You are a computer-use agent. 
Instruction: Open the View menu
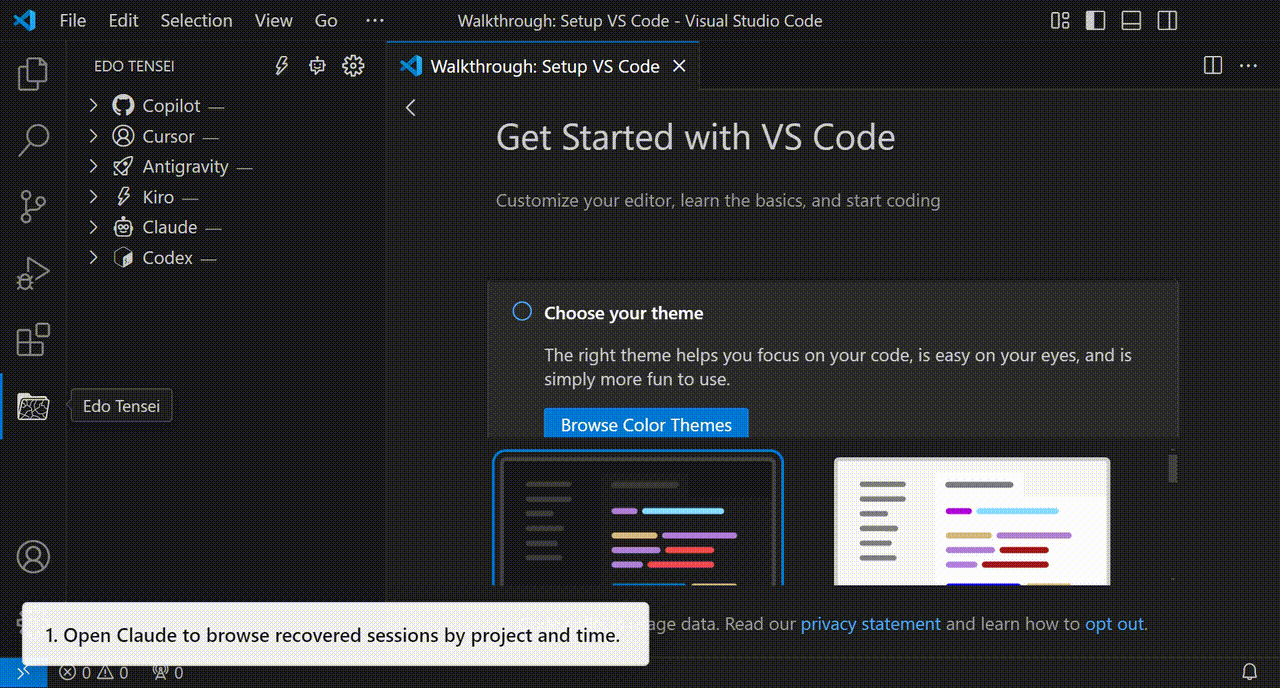tap(273, 20)
